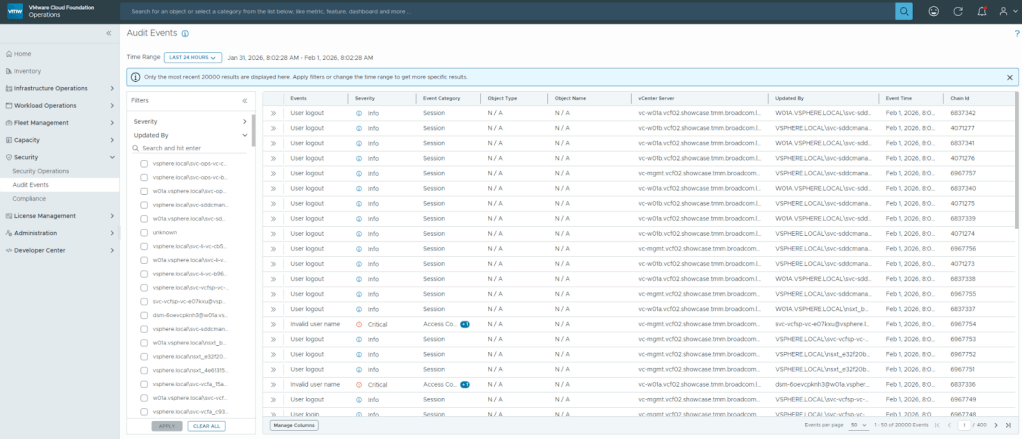Click the Manage Columns button

(294, 425)
